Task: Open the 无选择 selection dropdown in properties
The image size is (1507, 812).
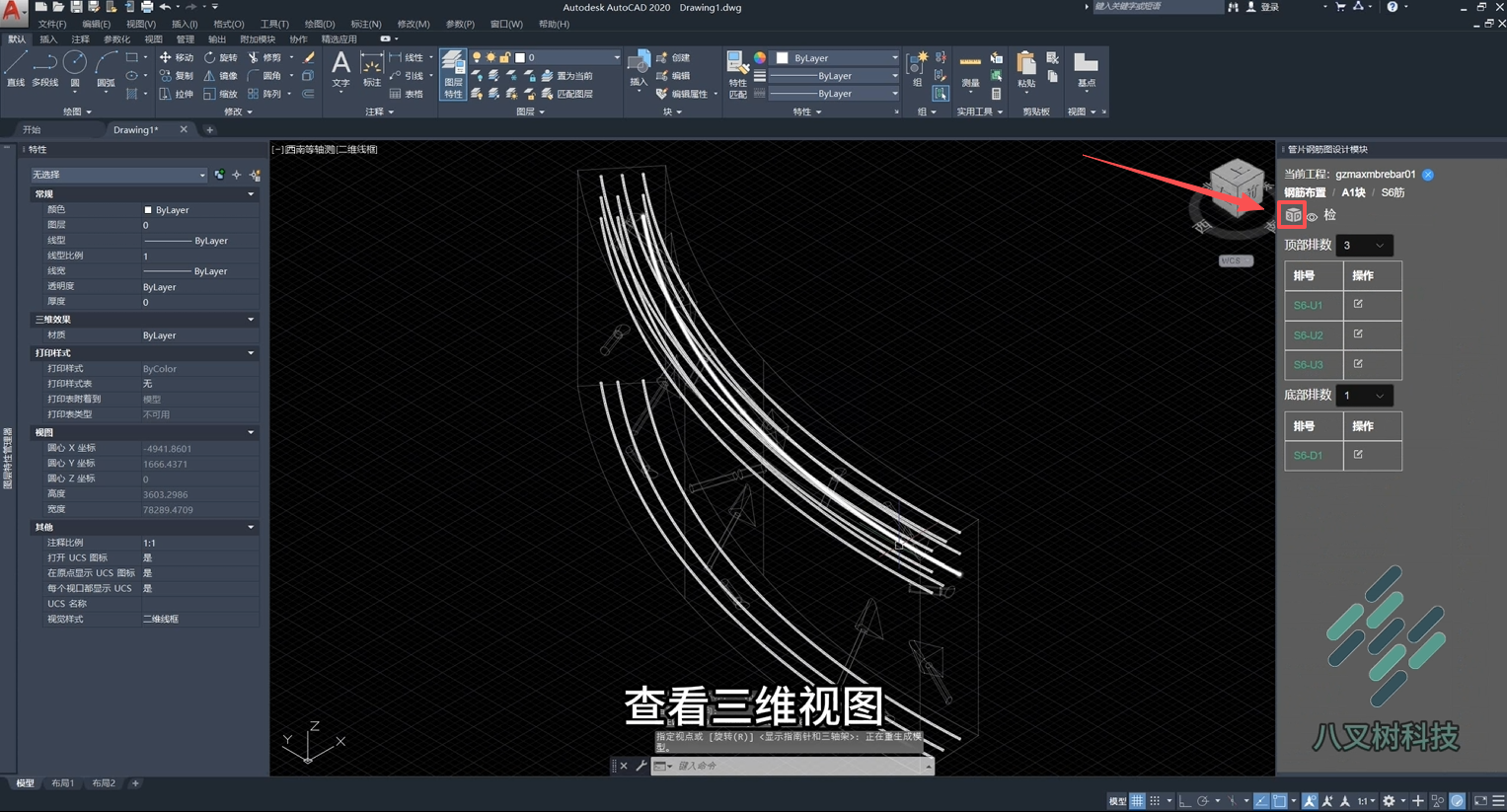Action: click(x=118, y=175)
